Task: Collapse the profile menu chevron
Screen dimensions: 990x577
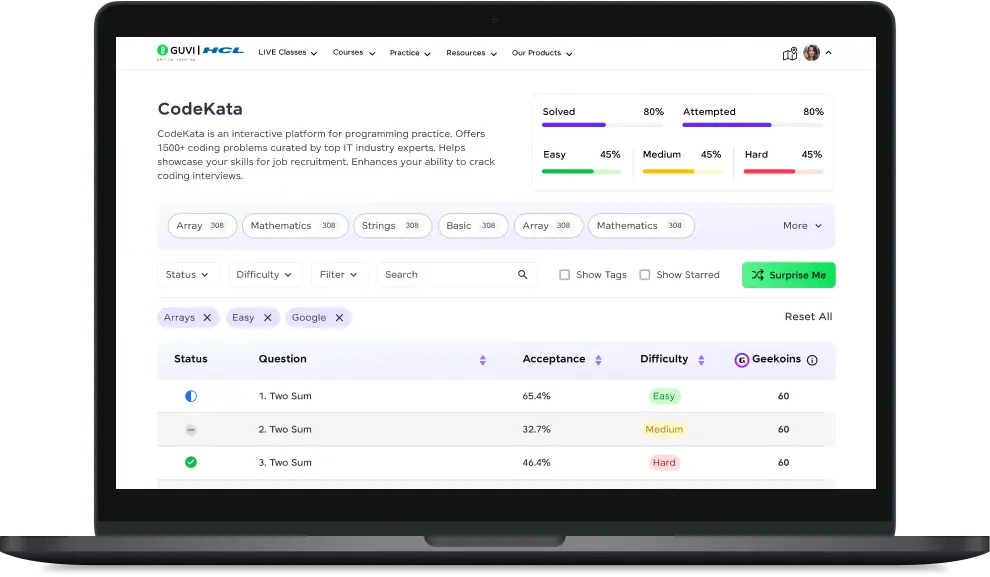Action: [x=828, y=53]
